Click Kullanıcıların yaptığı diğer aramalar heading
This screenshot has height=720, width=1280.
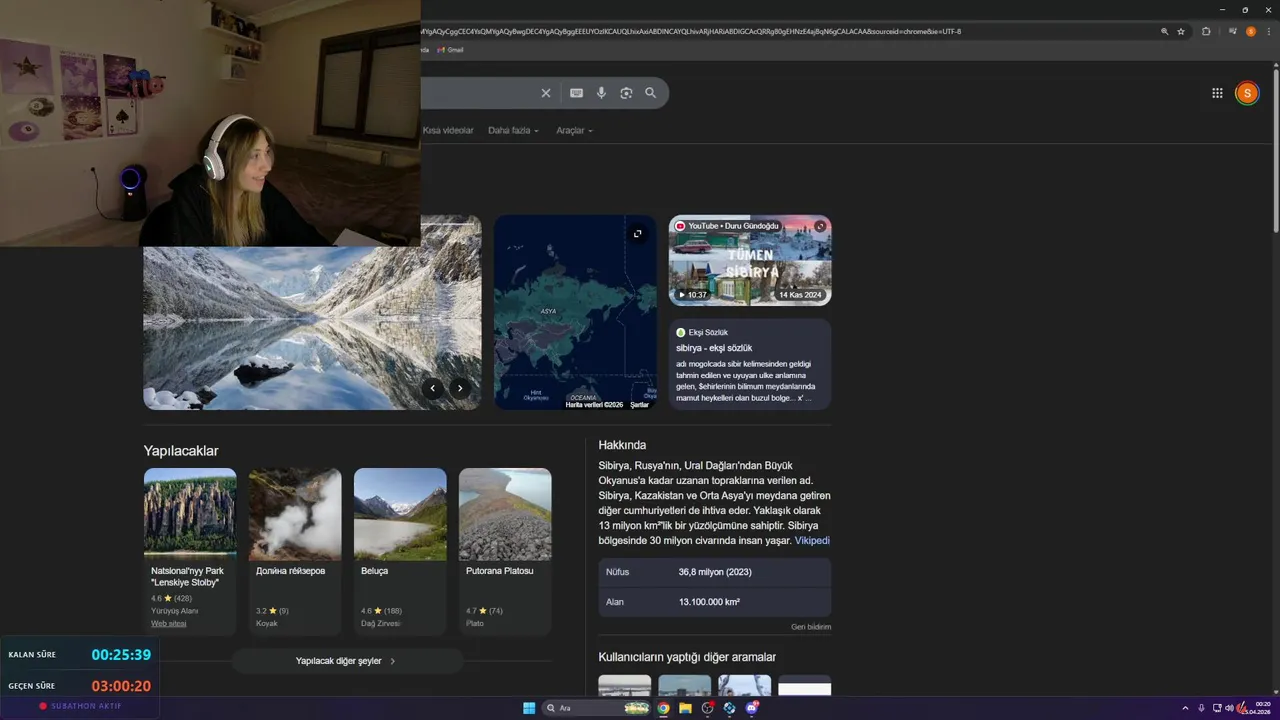(687, 657)
